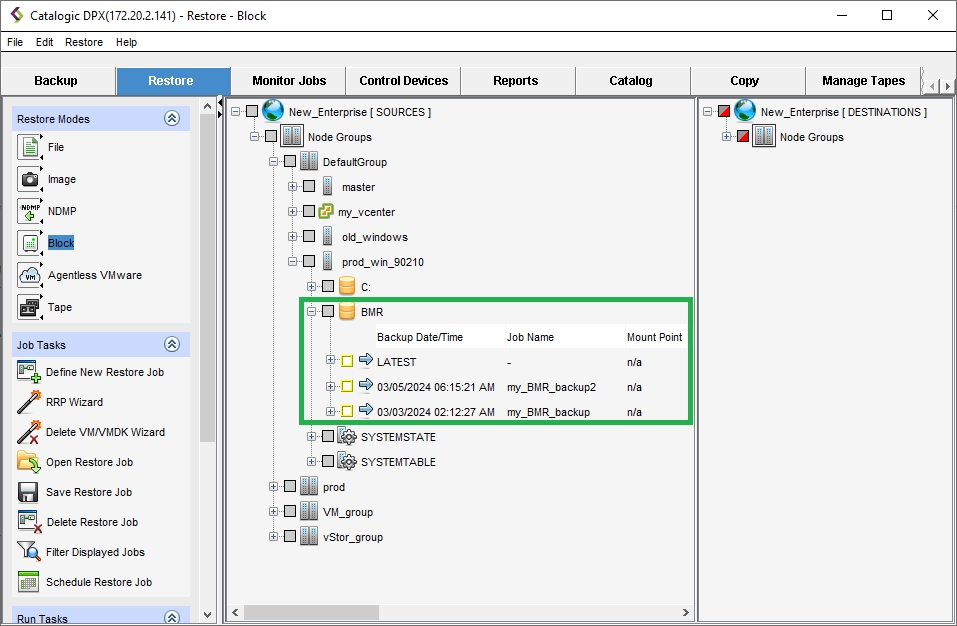
Task: Click the Tape restore mode icon
Action: (29, 307)
